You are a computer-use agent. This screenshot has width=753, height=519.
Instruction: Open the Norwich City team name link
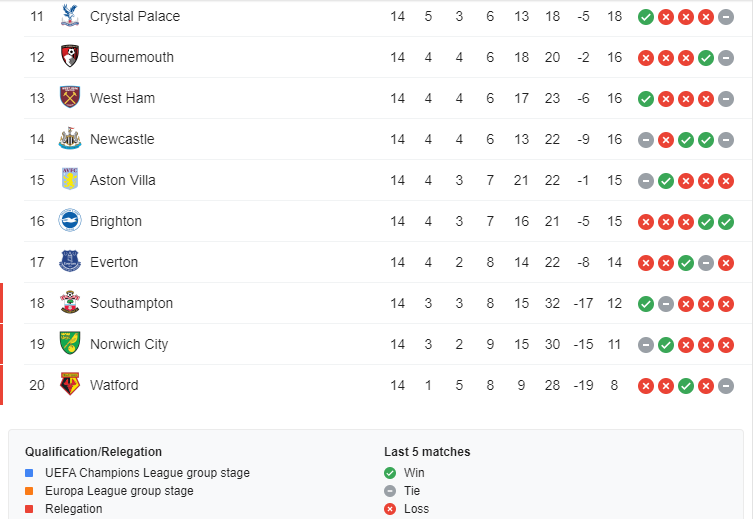click(x=129, y=344)
